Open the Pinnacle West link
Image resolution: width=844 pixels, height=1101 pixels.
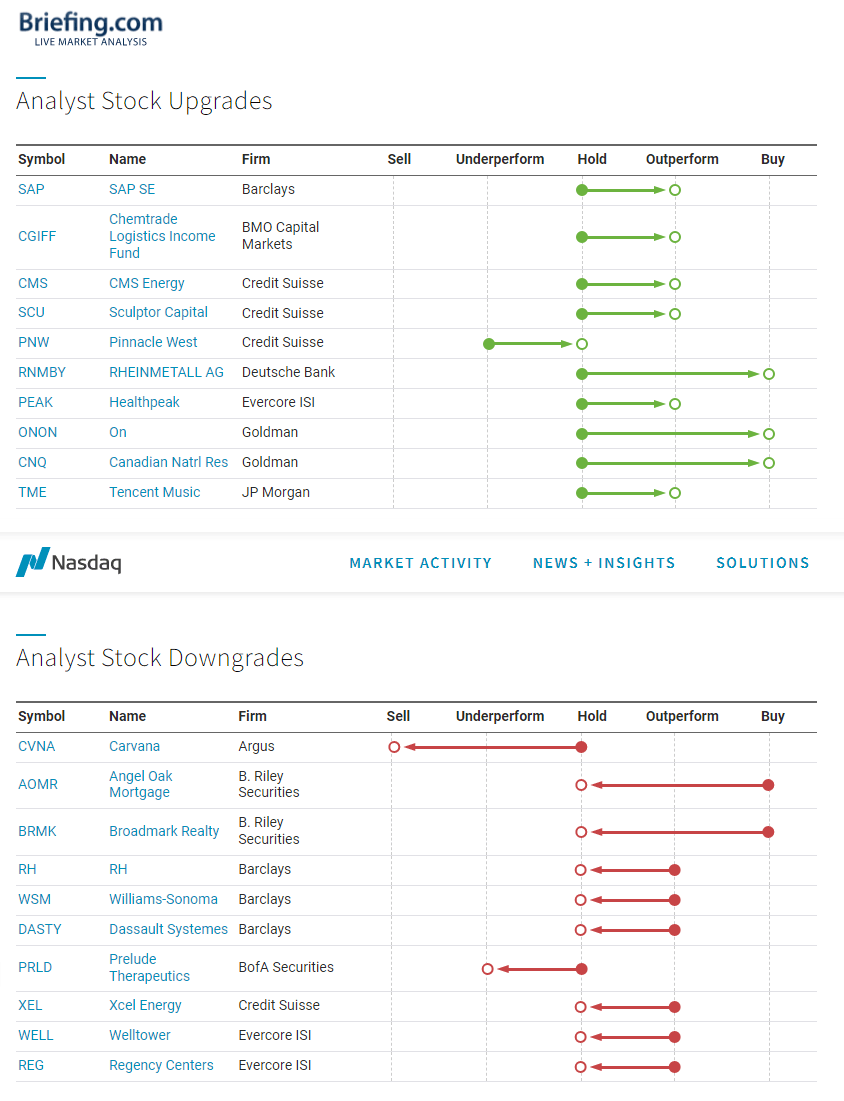(x=153, y=343)
